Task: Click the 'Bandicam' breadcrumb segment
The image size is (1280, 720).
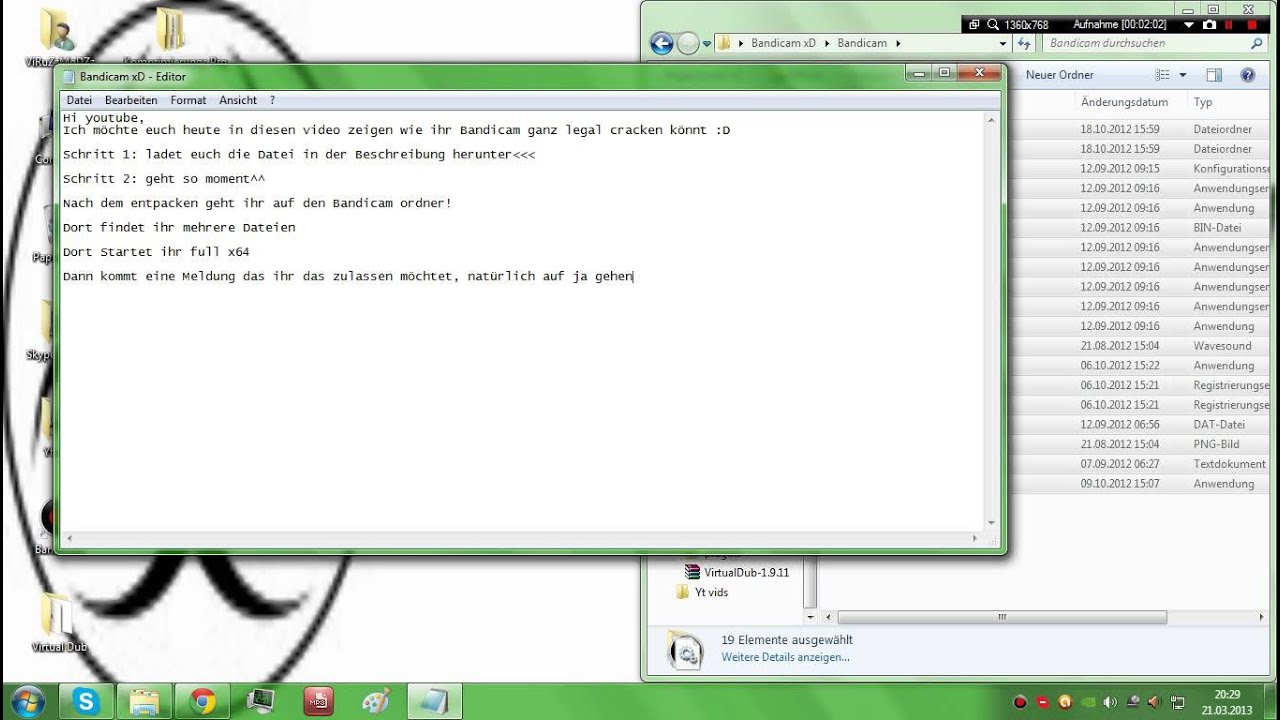Action: tap(862, 43)
